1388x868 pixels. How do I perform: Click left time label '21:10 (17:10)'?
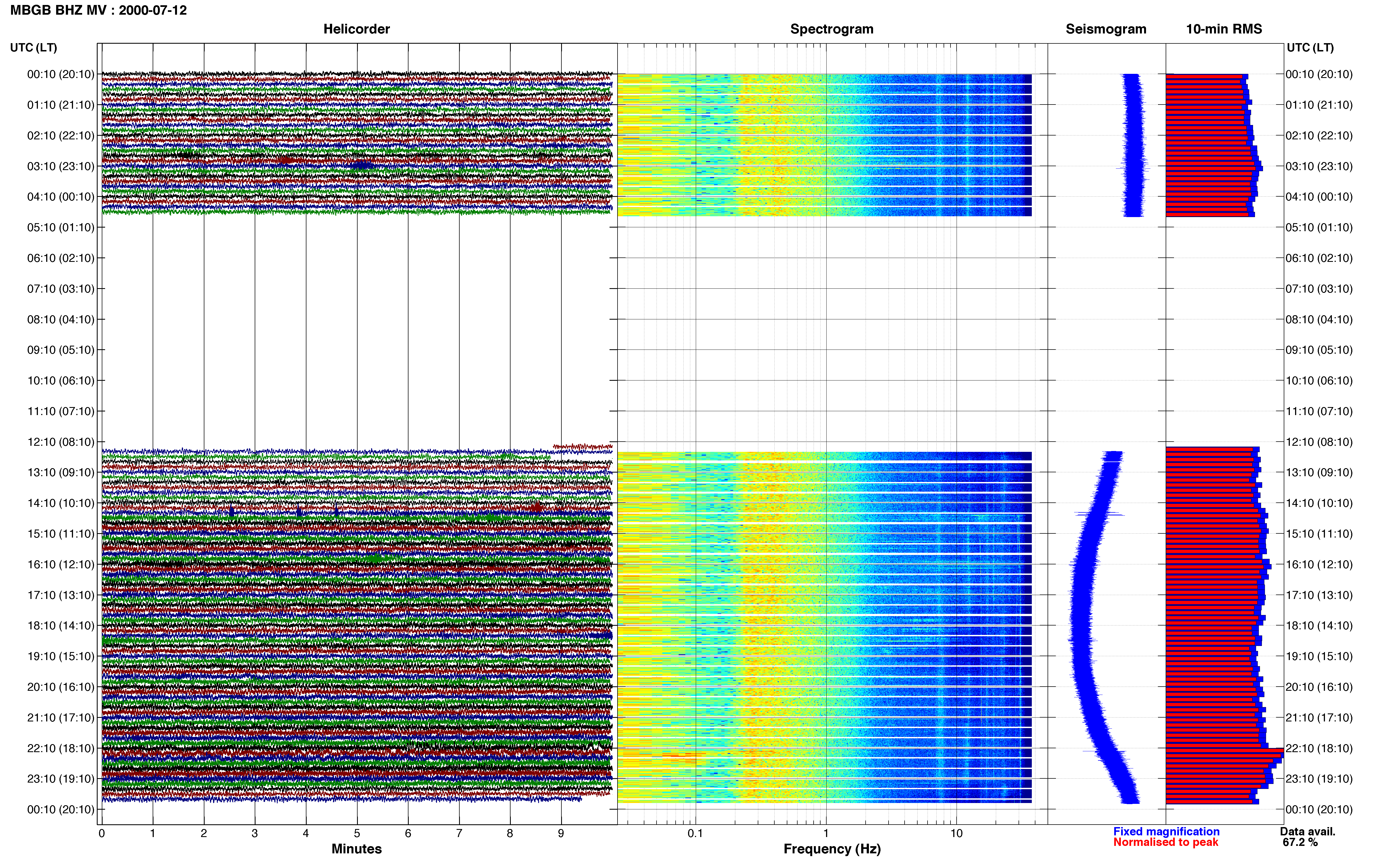click(61, 718)
